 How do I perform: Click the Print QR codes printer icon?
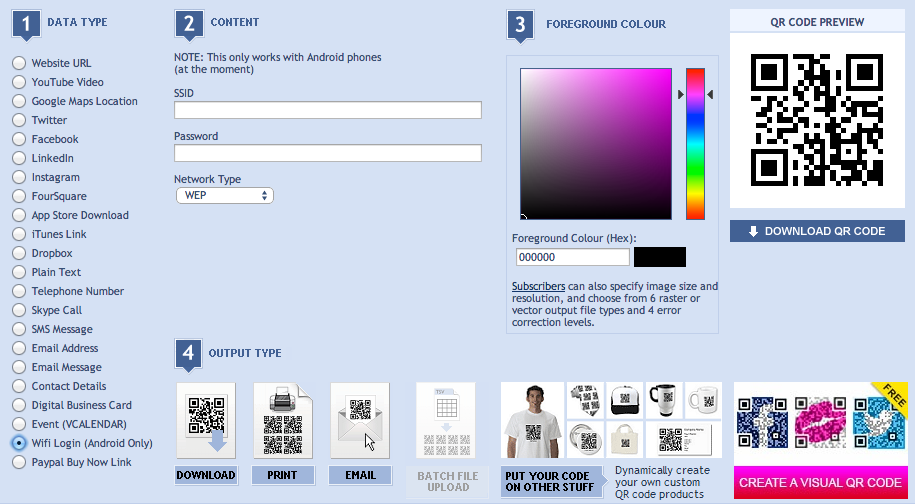283,421
